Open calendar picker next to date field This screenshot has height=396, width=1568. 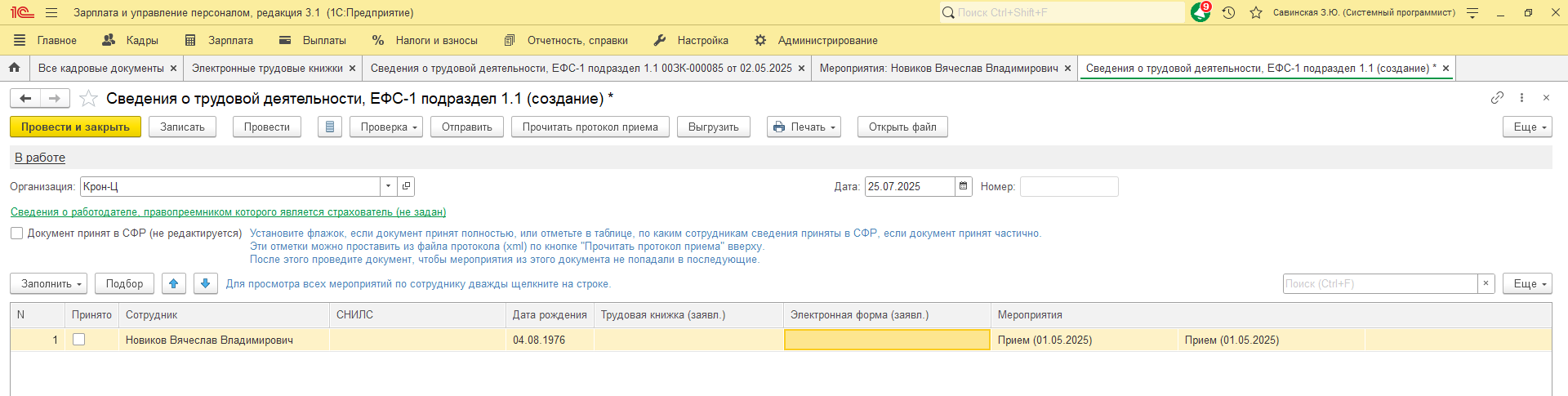[x=964, y=187]
